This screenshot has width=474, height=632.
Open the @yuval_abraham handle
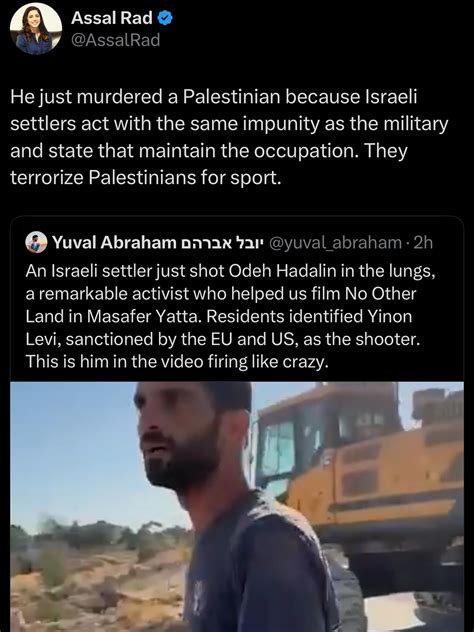335,243
